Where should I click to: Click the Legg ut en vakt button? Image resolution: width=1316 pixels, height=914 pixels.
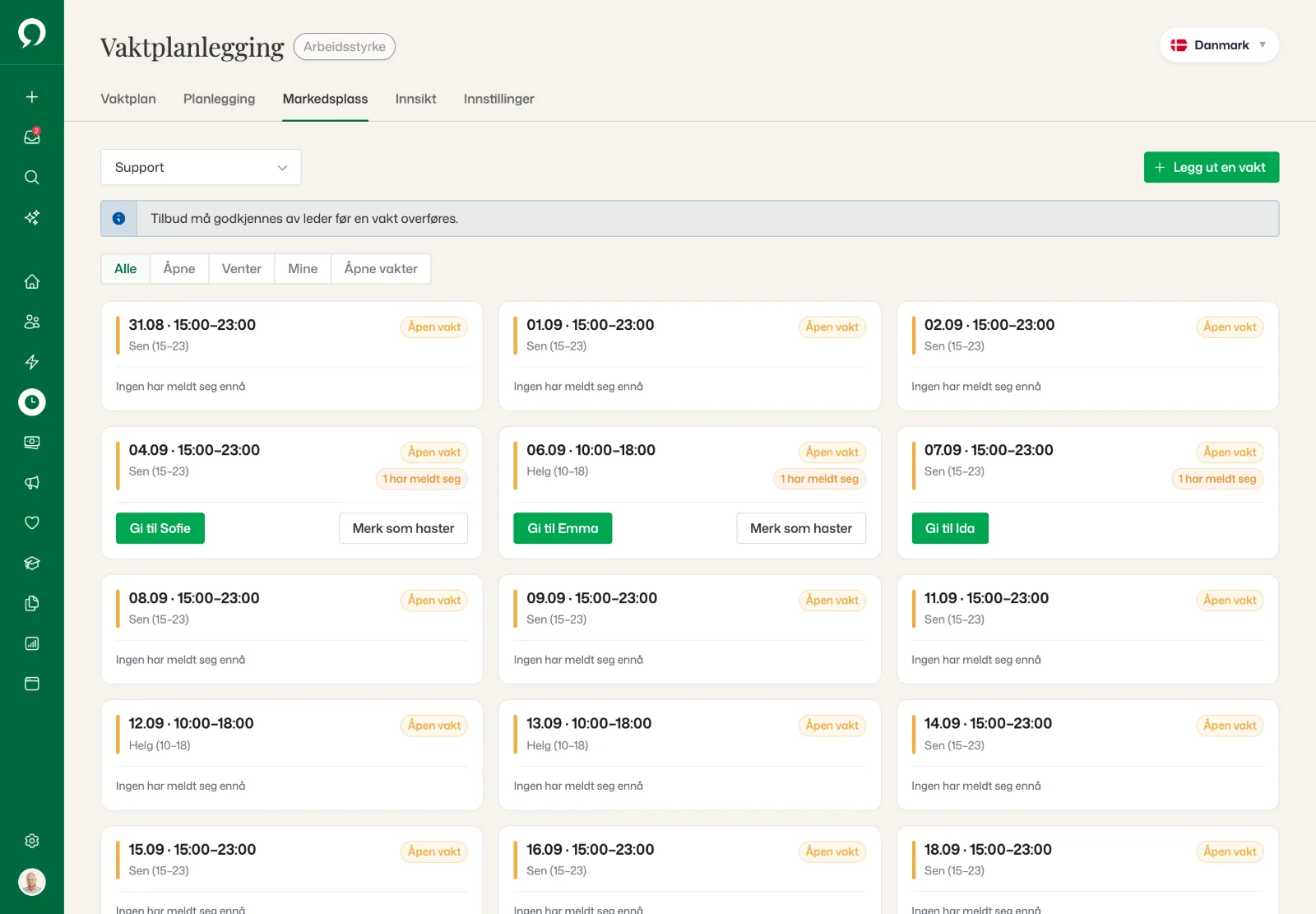(1212, 167)
